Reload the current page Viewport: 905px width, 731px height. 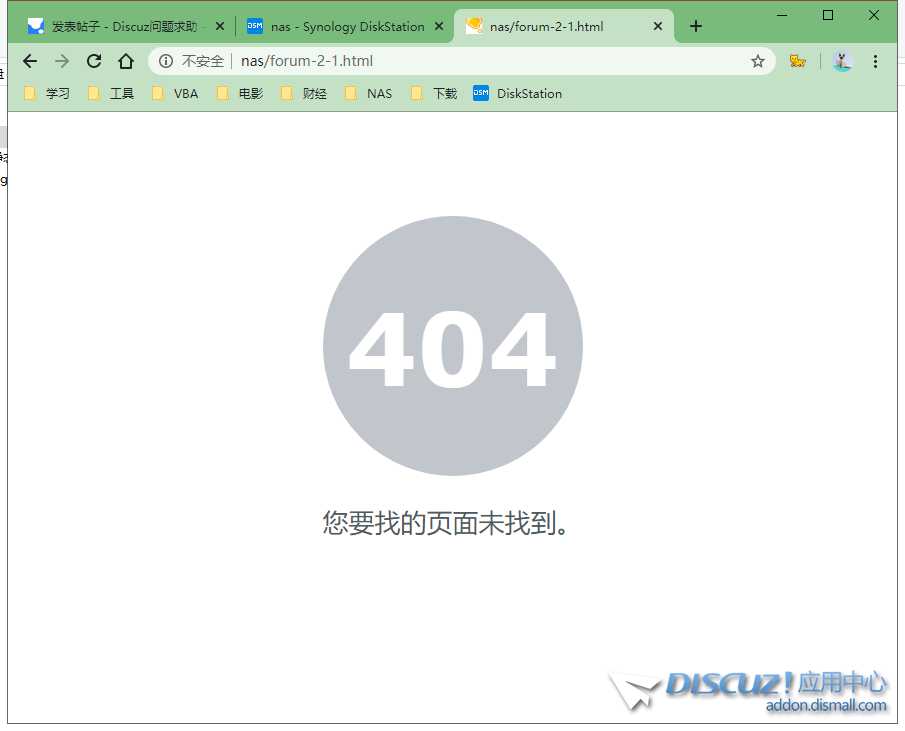coord(94,61)
